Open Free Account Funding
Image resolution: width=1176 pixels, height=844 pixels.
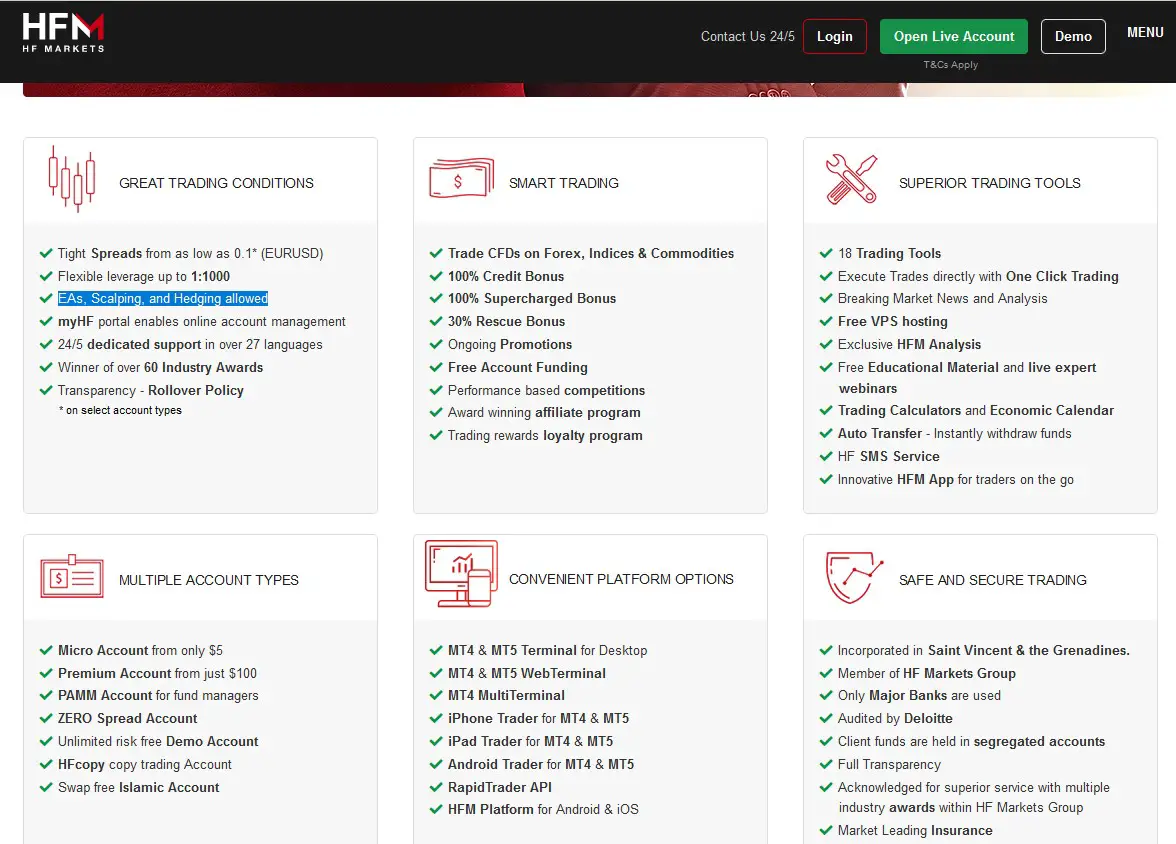(518, 367)
